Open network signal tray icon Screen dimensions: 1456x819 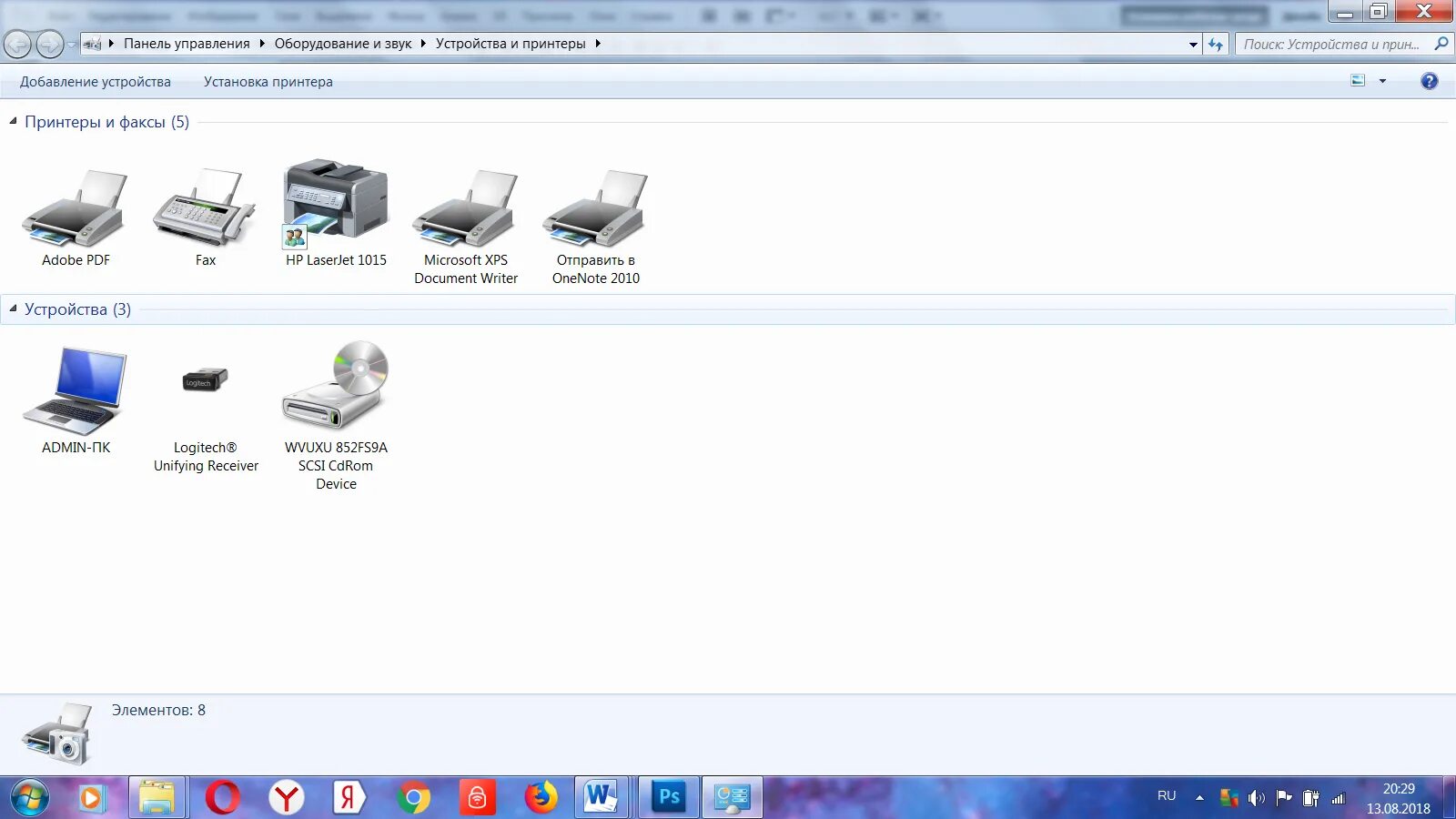(x=1338, y=799)
